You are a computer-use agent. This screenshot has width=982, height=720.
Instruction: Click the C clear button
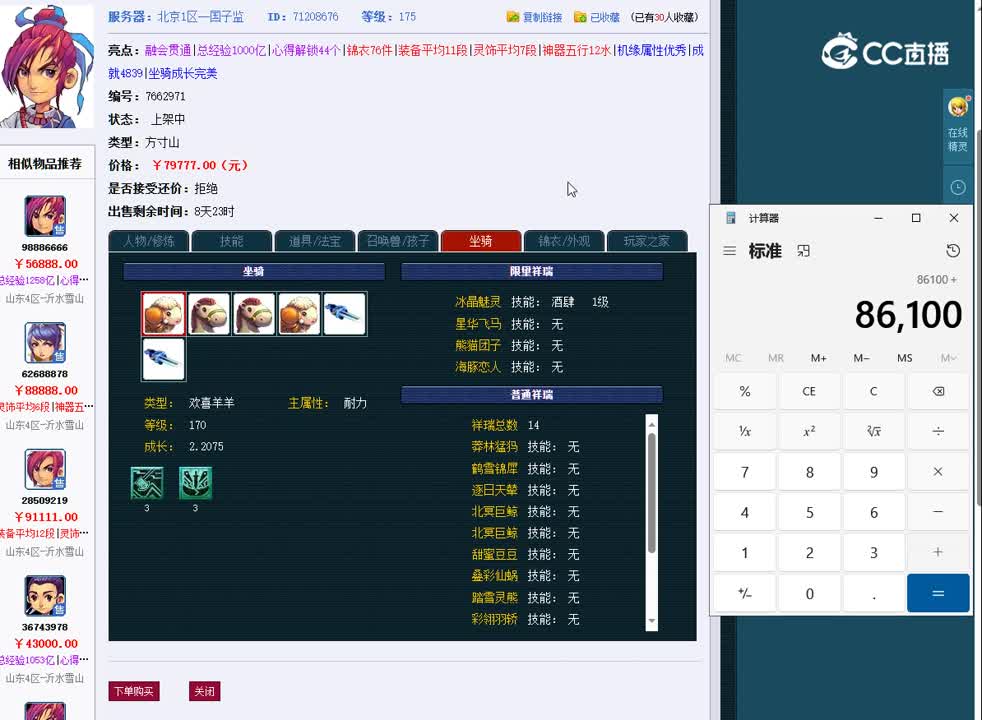point(874,391)
